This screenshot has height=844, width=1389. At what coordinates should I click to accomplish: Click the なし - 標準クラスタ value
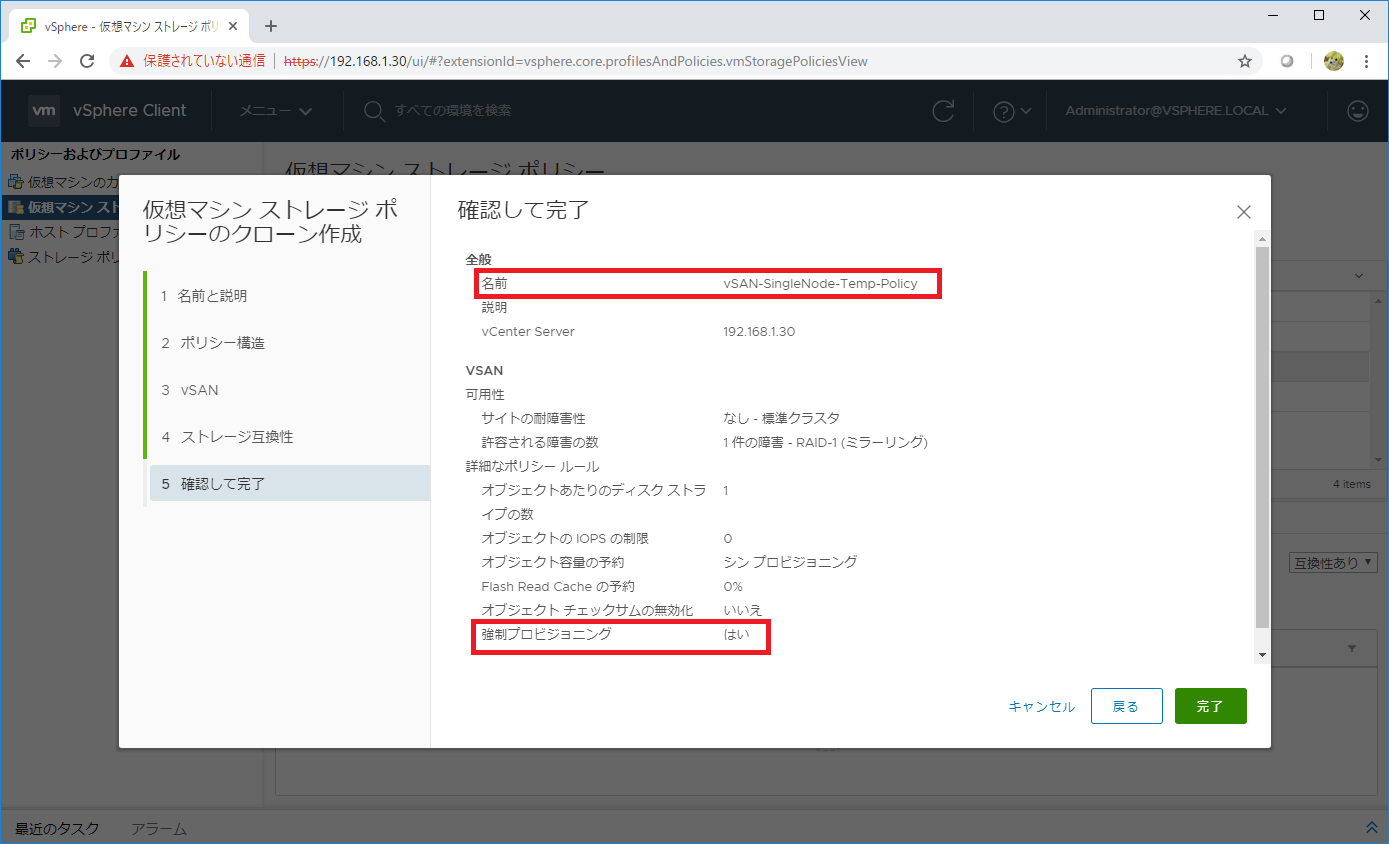781,418
